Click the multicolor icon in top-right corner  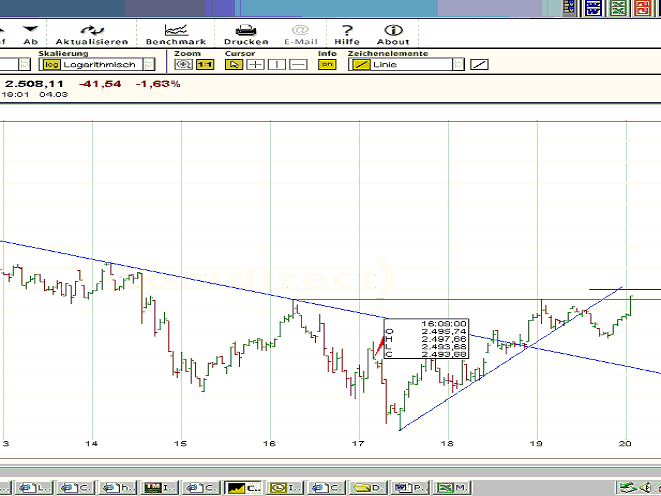coord(569,8)
